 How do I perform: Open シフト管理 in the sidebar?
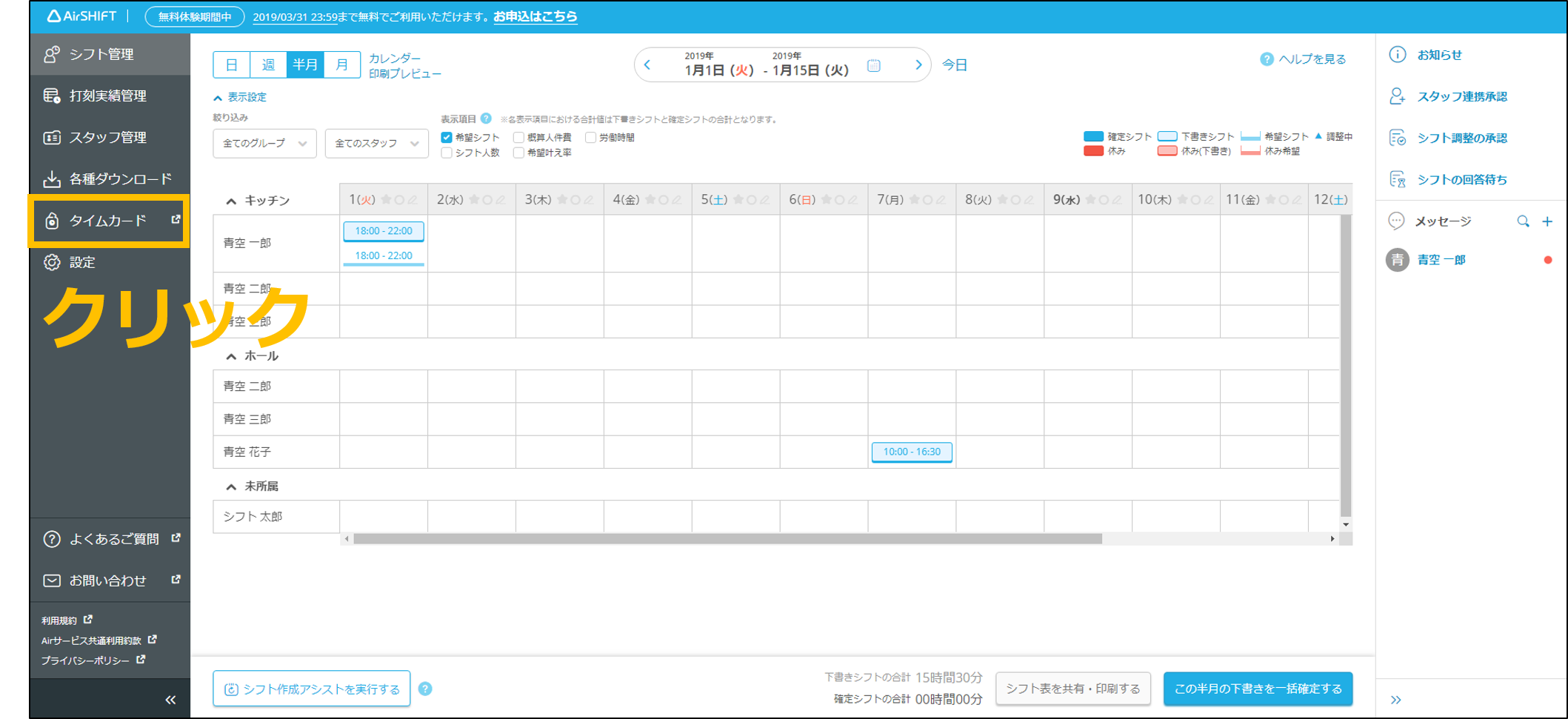tap(110, 54)
